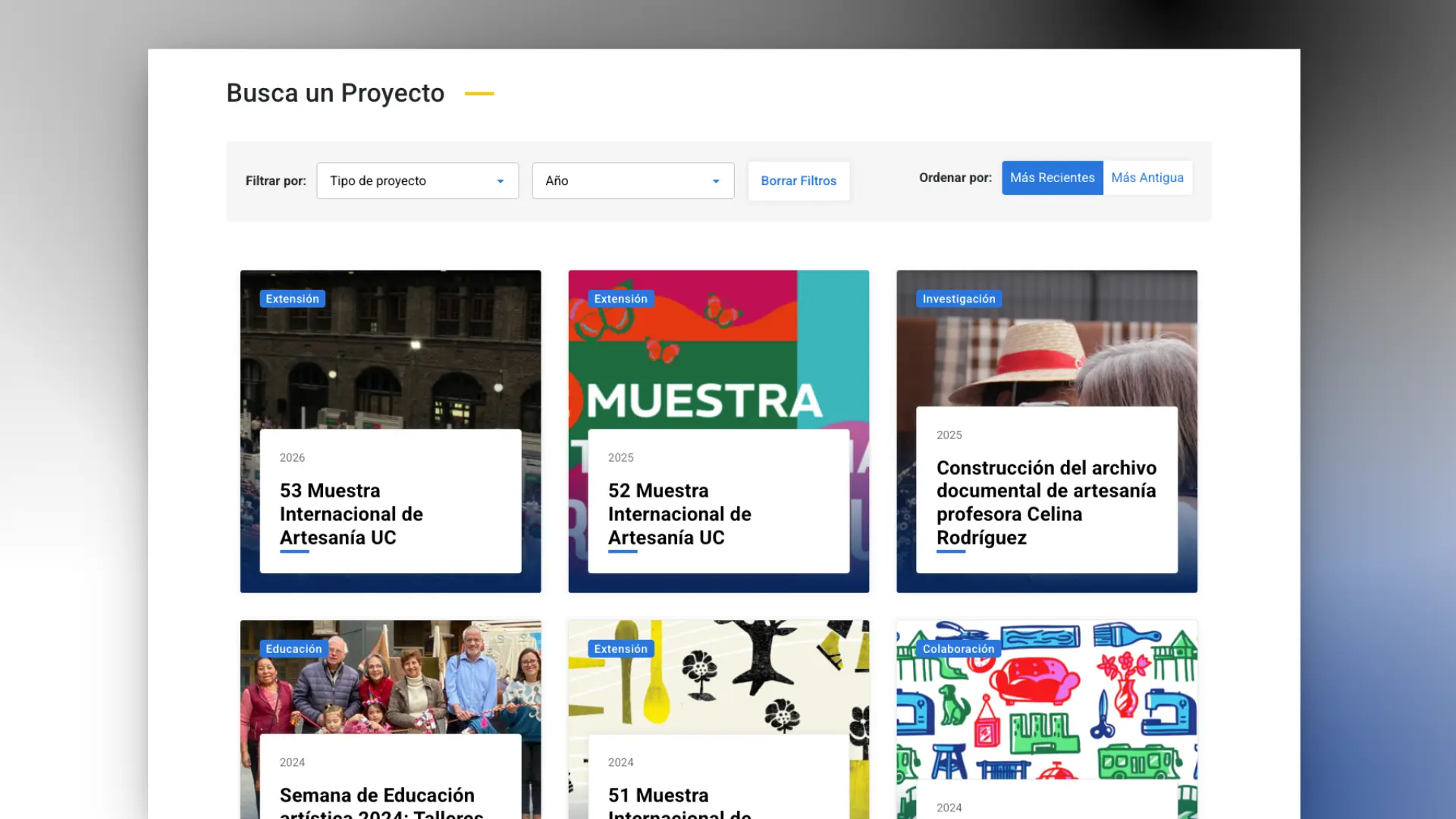1456x819 pixels.
Task: Click the arrow of Tipo de proyecto
Action: pos(500,181)
